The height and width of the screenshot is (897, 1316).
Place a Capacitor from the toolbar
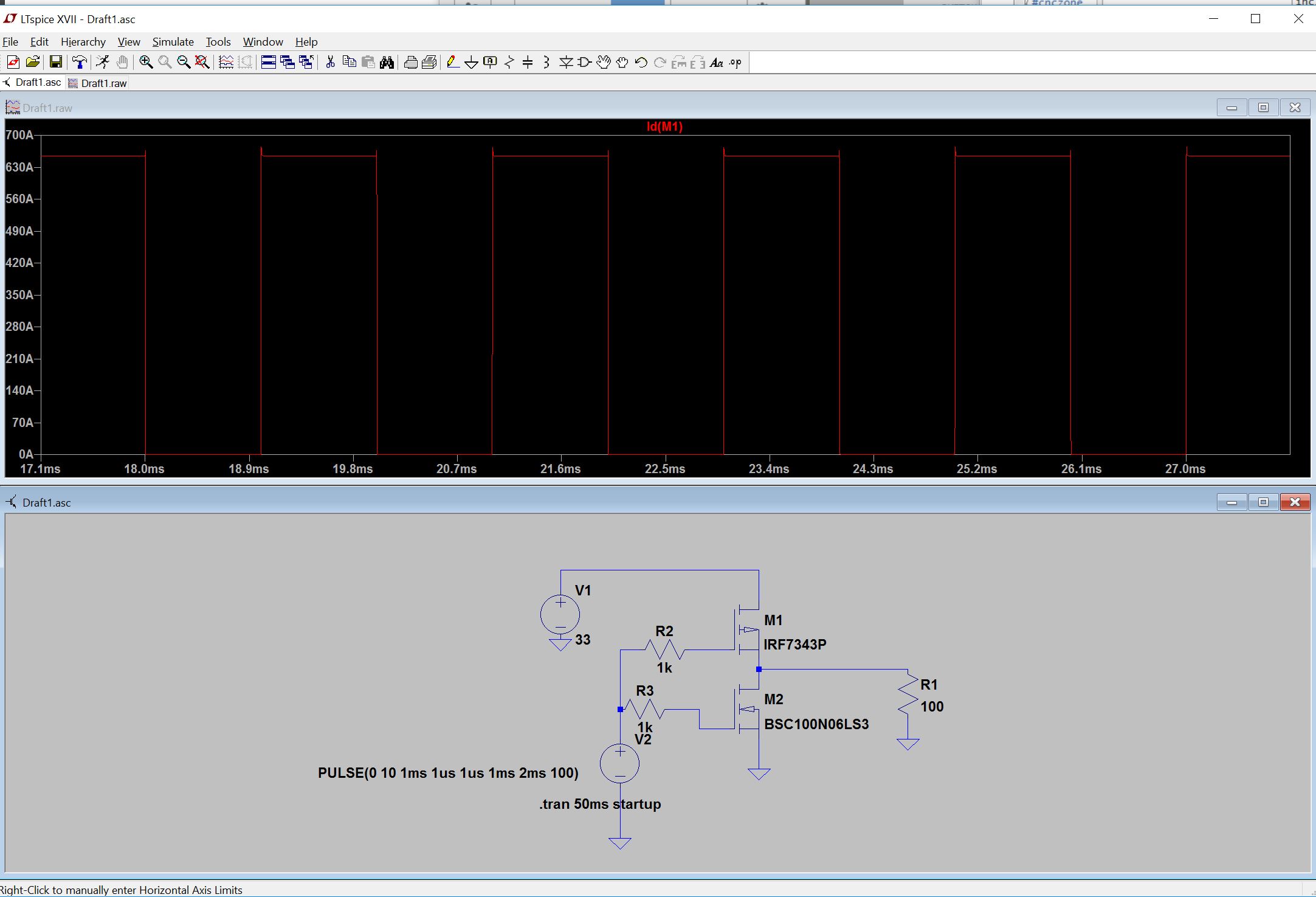(528, 62)
